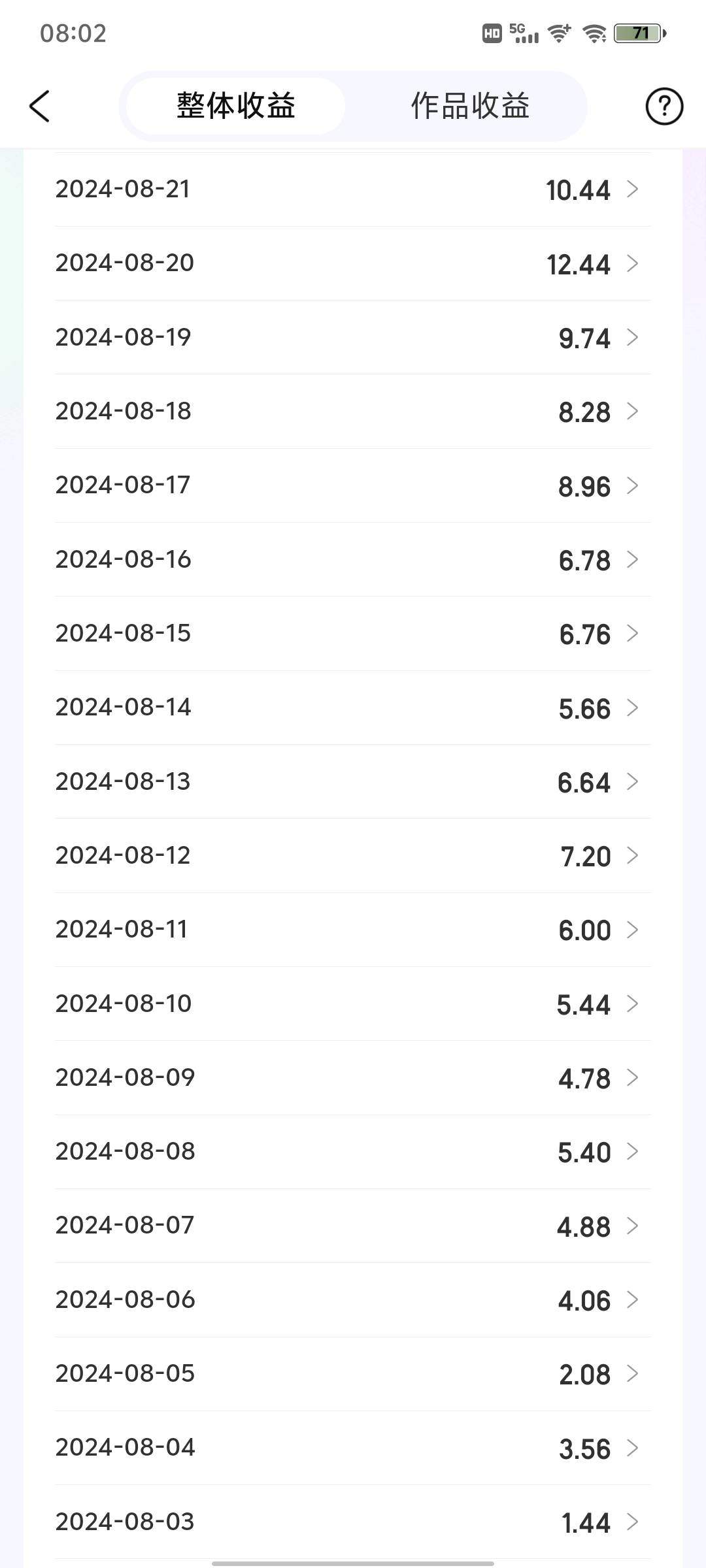Switch to the 整体收益 tab

236,106
